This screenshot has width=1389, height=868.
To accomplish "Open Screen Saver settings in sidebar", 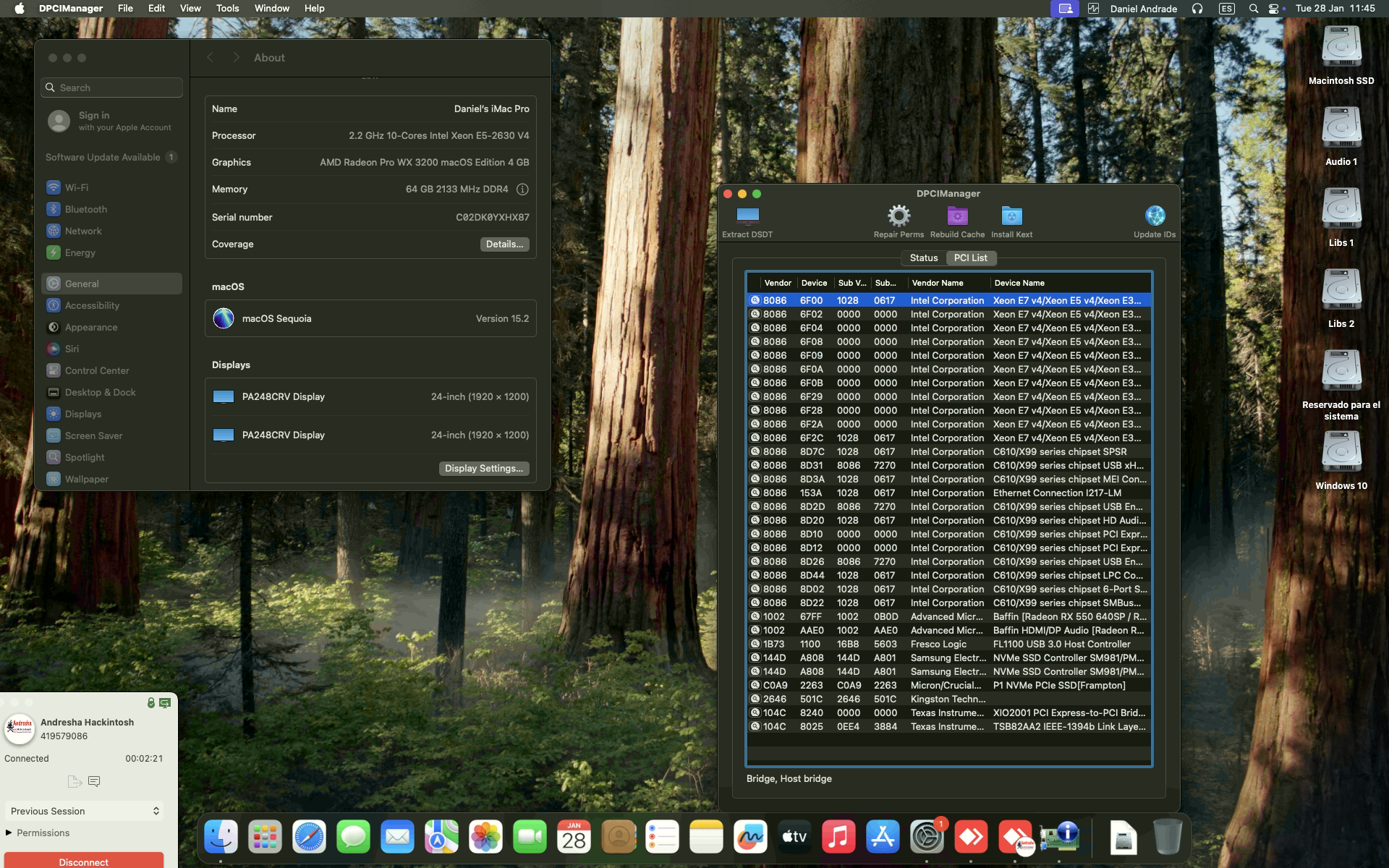I will click(x=111, y=435).
